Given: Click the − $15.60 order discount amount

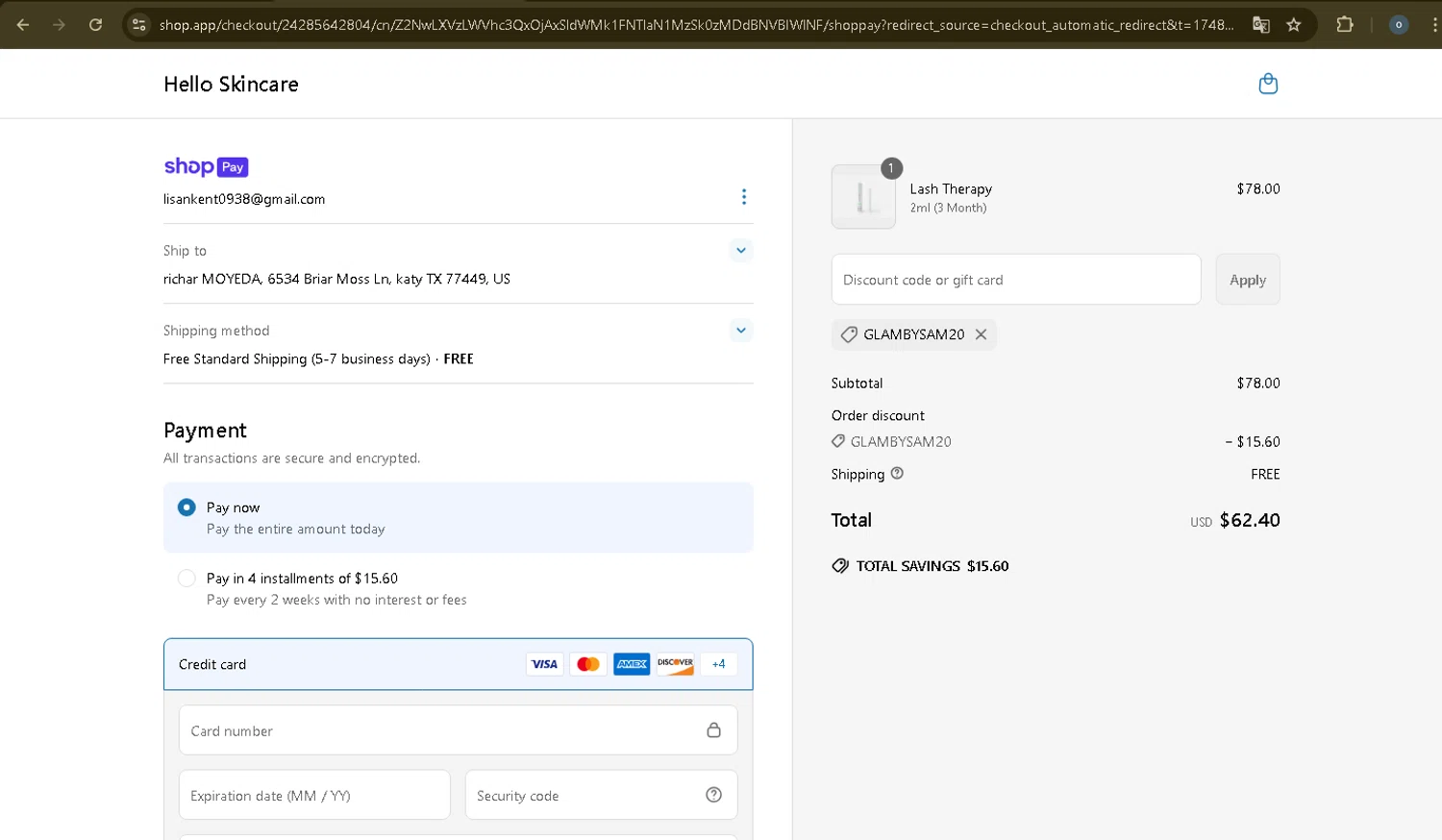Looking at the screenshot, I should tap(1253, 442).
